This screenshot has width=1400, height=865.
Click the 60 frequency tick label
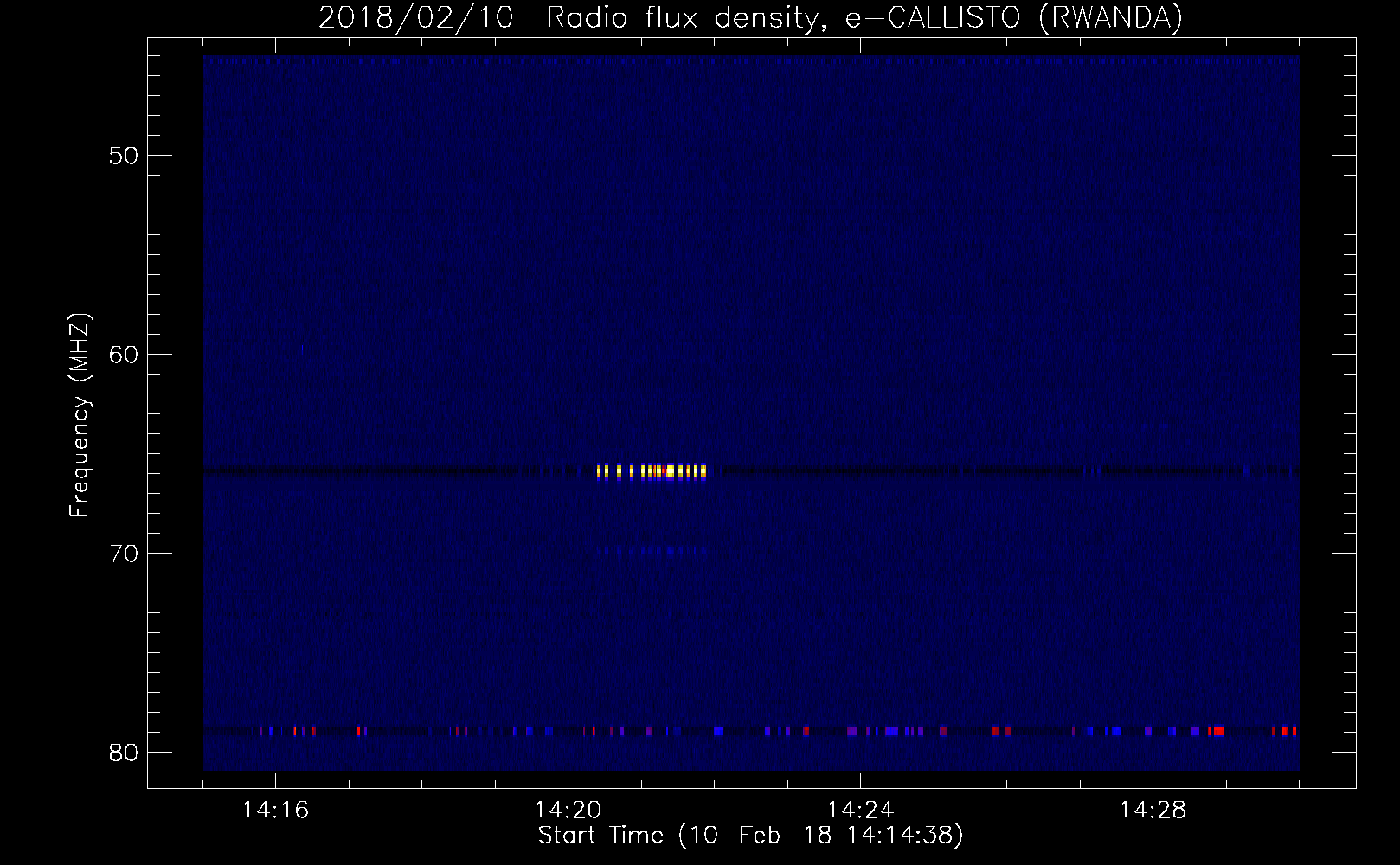(x=125, y=355)
